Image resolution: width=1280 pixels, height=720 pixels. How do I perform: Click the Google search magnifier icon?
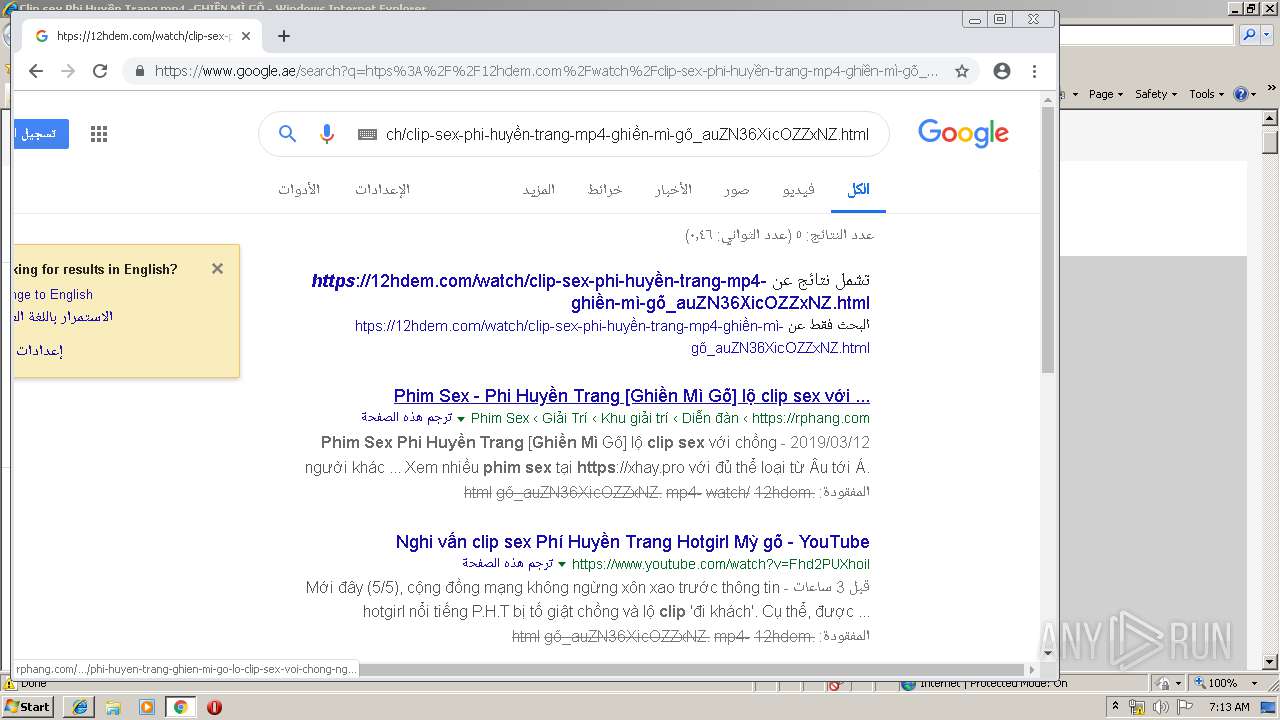click(x=288, y=134)
